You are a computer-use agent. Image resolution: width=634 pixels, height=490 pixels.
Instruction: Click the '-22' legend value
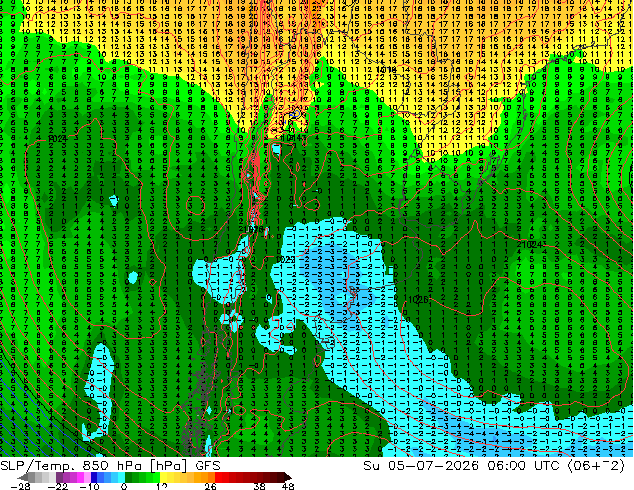(57, 486)
